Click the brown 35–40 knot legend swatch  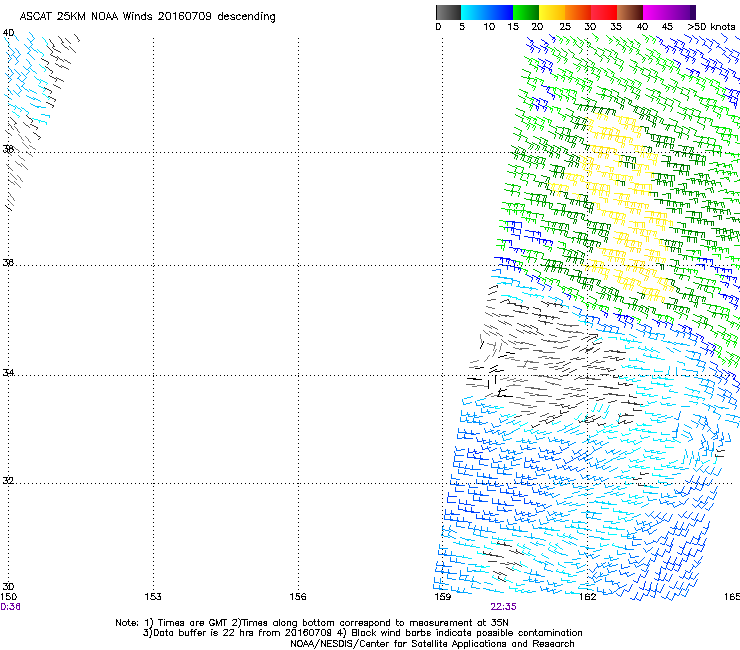630,12
